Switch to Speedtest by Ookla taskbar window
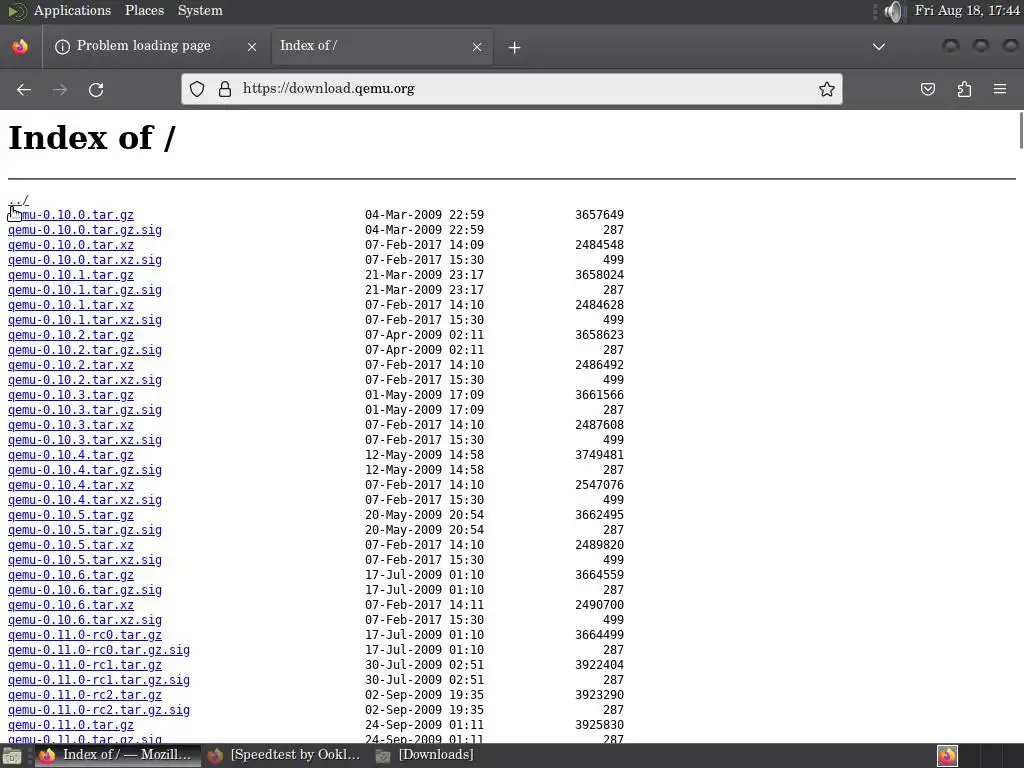Screen dimensions: 1024x768 click(285, 755)
